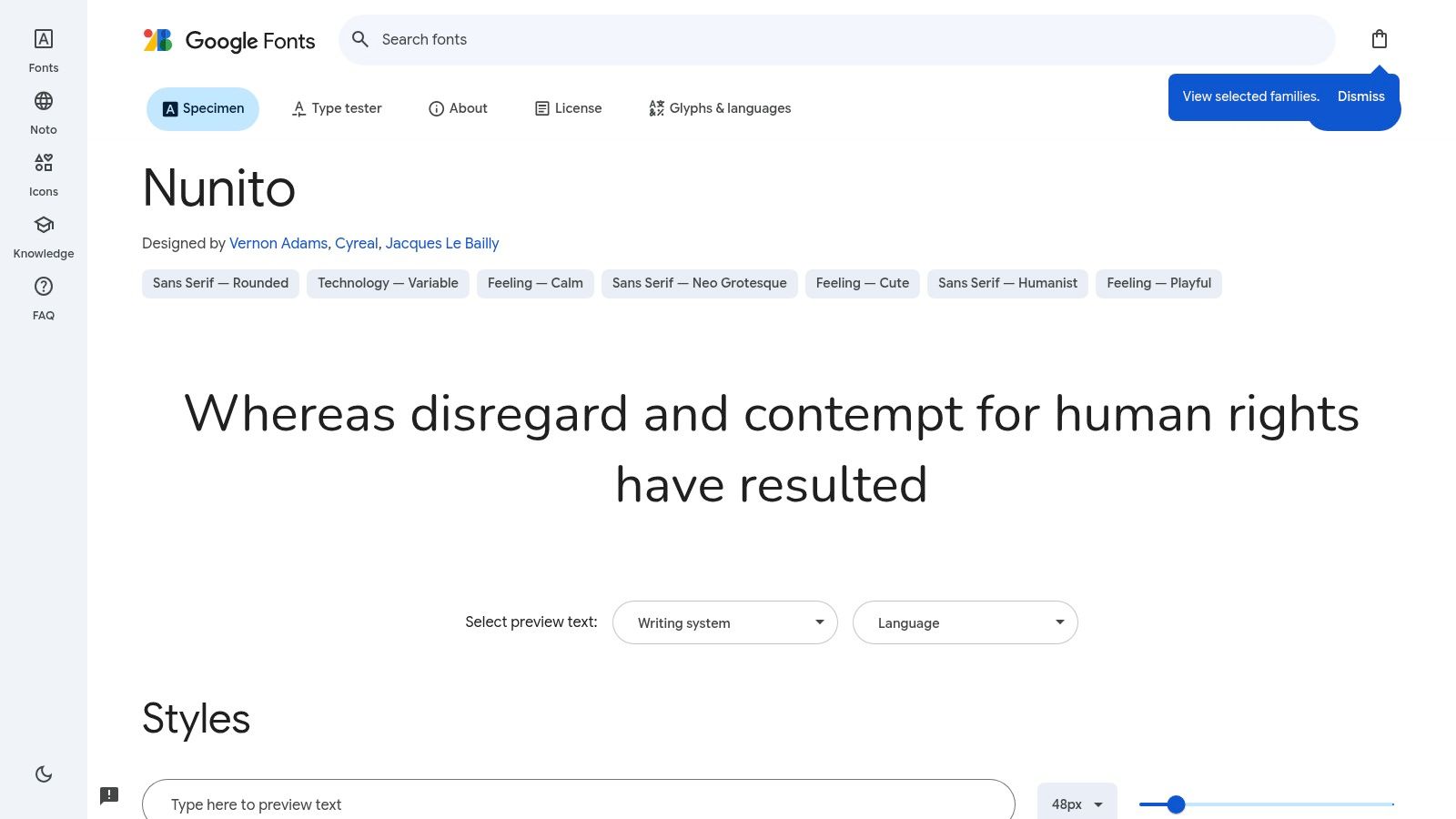The height and width of the screenshot is (819, 1456).
Task: Switch to the Type tester tab
Action: (337, 109)
